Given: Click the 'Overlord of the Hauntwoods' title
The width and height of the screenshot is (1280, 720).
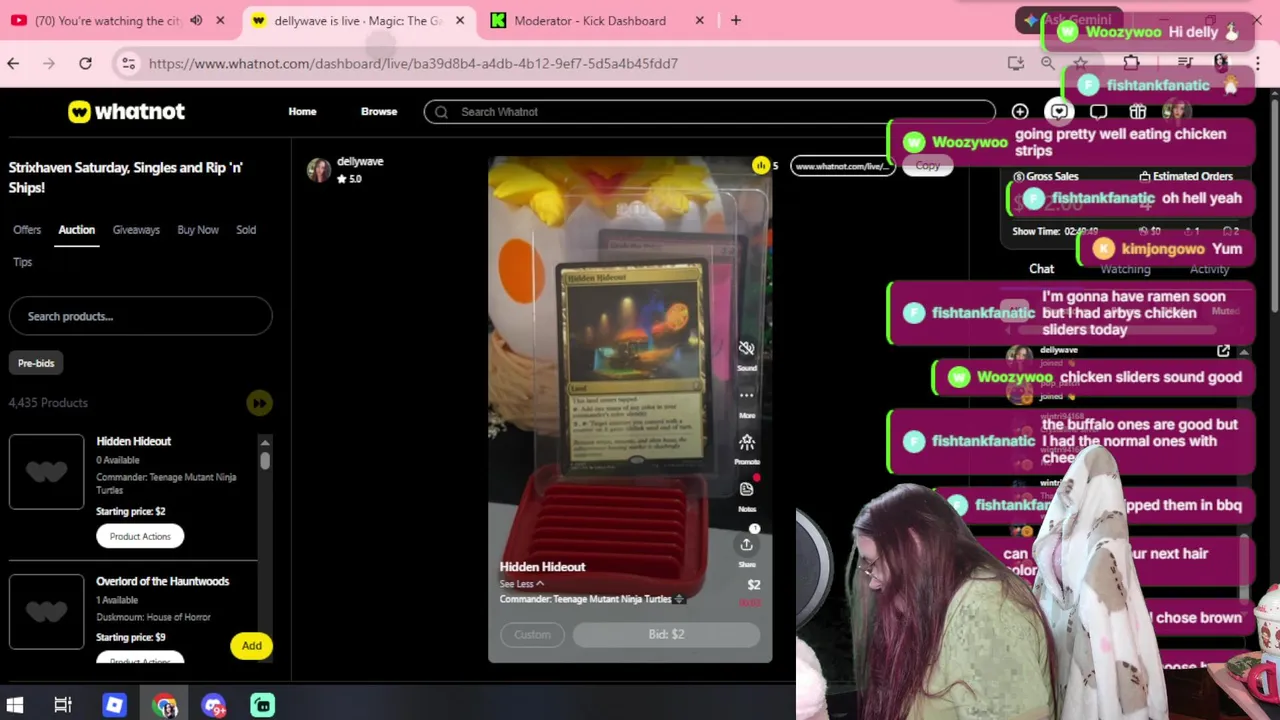Looking at the screenshot, I should [x=162, y=581].
